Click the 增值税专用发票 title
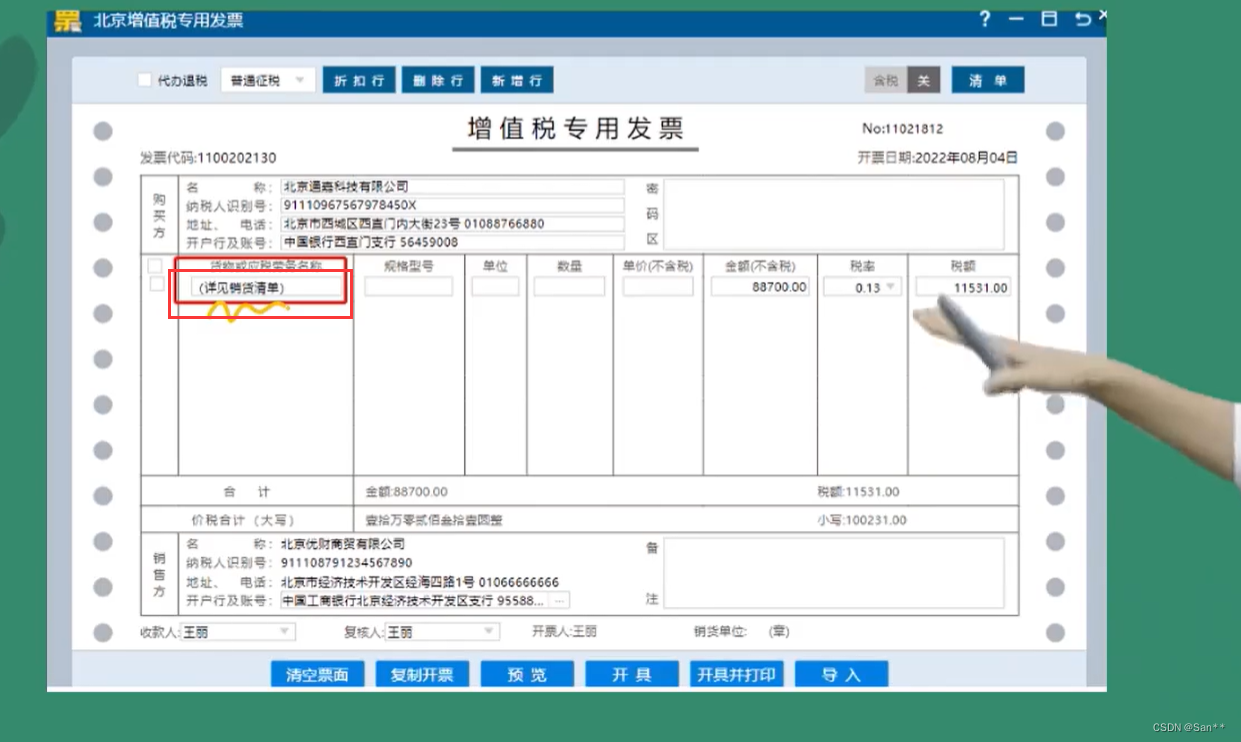The image size is (1241, 742). 576,128
